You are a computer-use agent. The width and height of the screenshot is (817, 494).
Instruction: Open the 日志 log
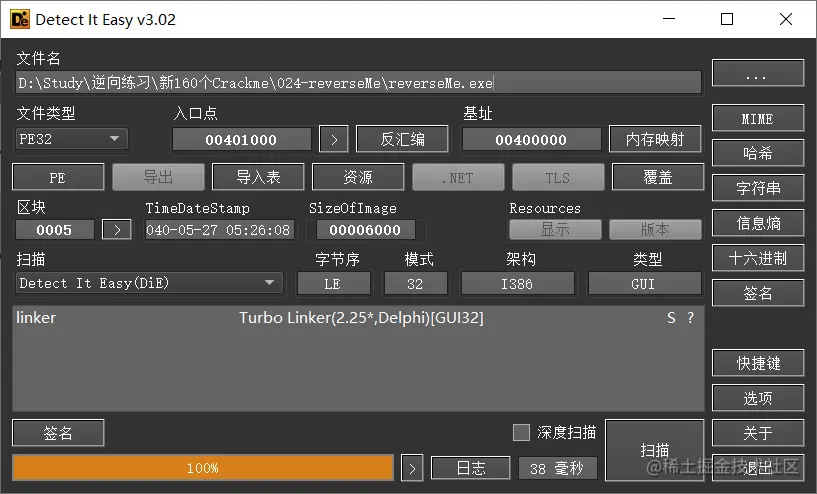click(x=471, y=468)
